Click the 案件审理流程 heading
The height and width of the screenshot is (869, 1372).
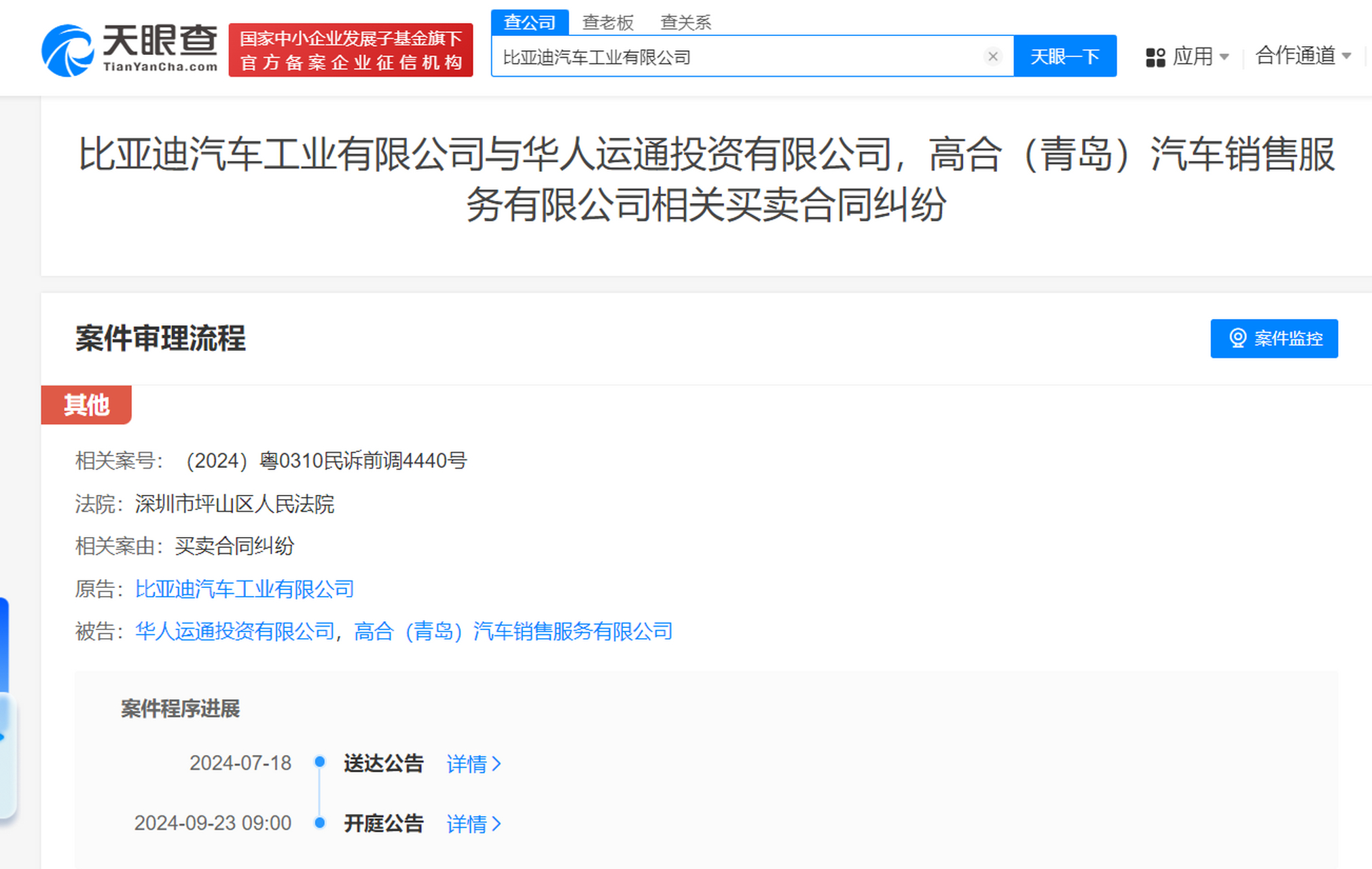point(160,338)
